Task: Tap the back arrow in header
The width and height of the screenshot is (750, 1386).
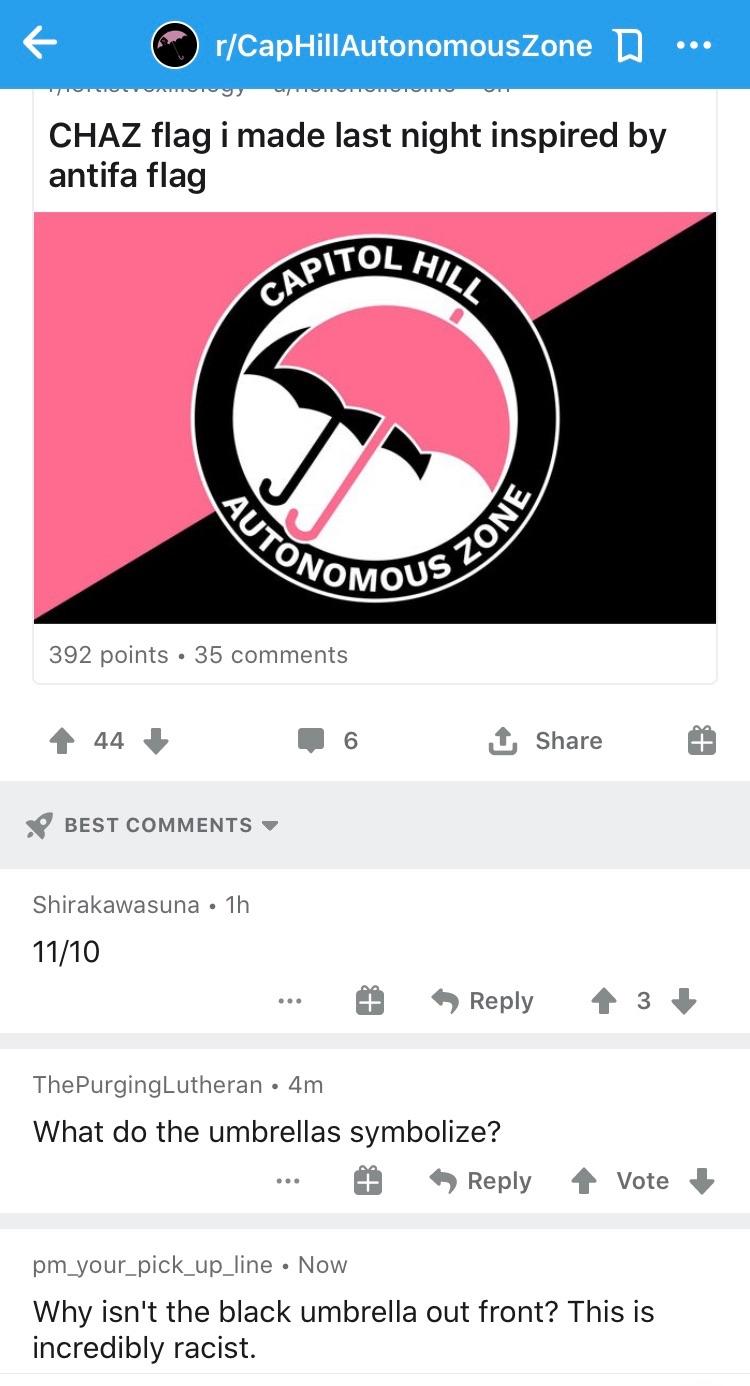Action: tap(40, 42)
